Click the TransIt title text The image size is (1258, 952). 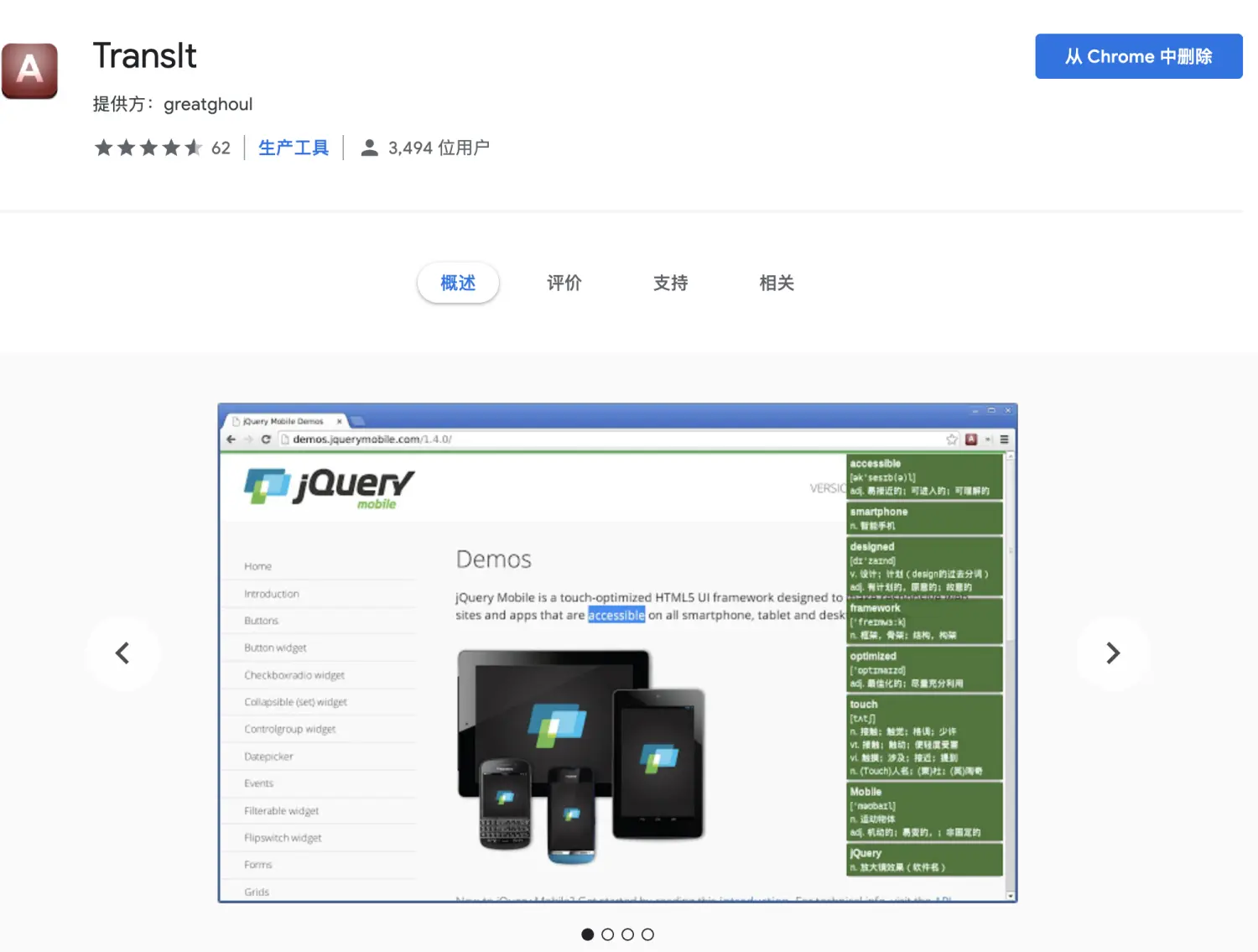click(x=144, y=56)
